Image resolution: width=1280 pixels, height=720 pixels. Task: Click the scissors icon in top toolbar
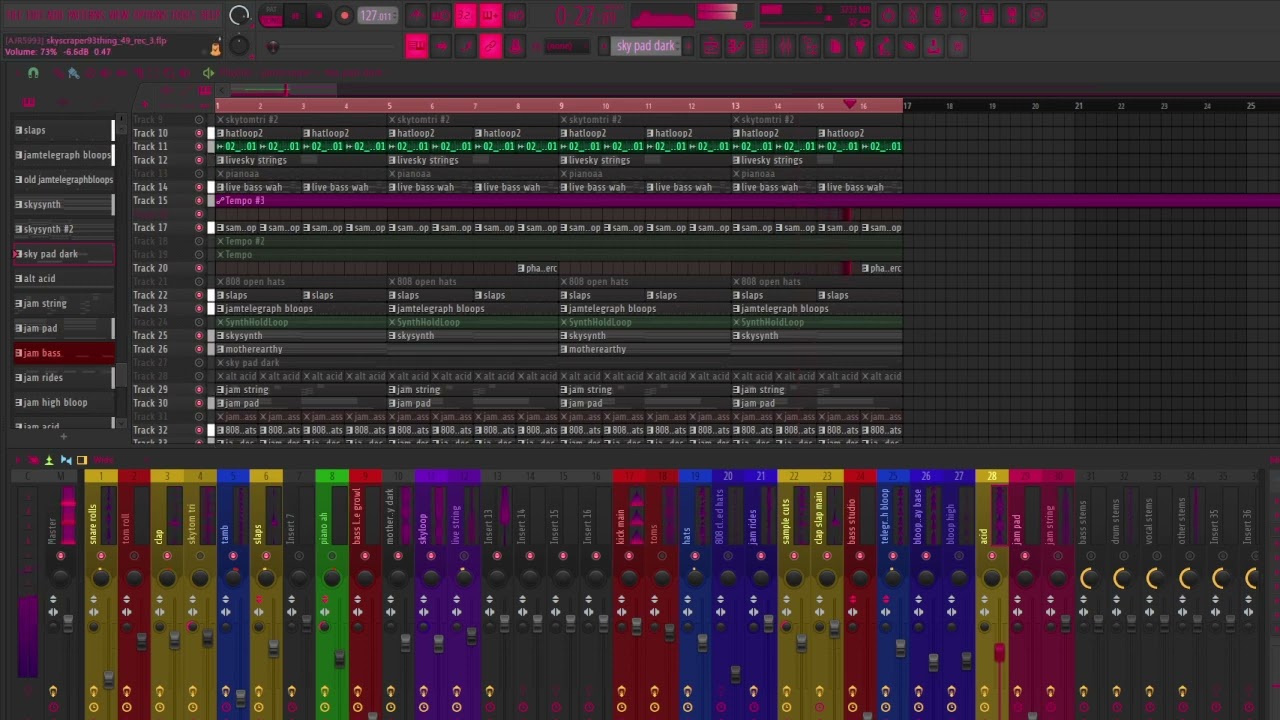[x=912, y=15]
